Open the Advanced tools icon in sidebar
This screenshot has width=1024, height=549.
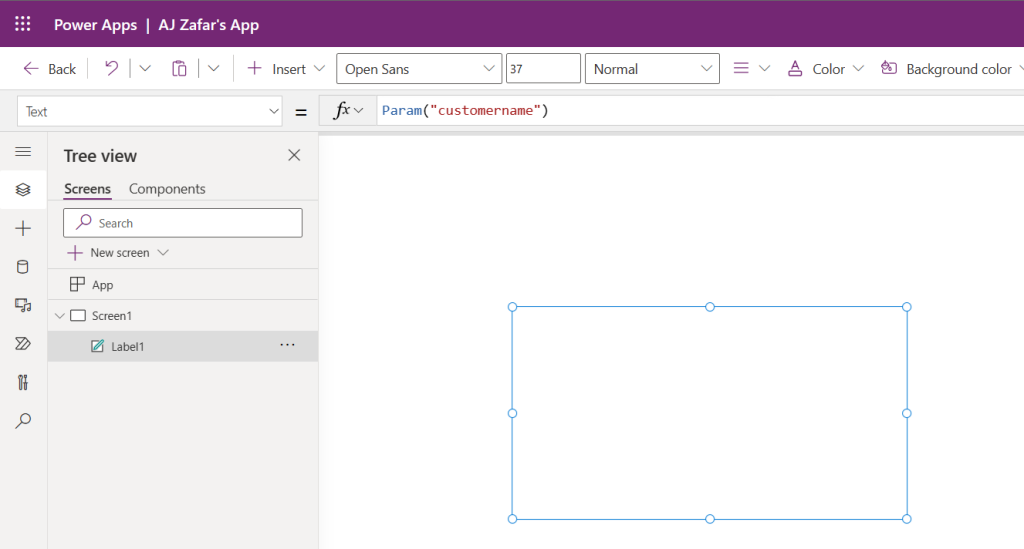(23, 382)
